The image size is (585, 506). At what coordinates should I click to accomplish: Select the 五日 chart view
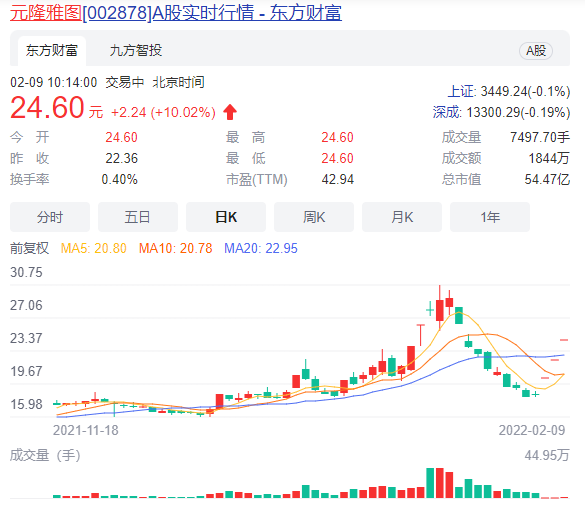point(138,217)
